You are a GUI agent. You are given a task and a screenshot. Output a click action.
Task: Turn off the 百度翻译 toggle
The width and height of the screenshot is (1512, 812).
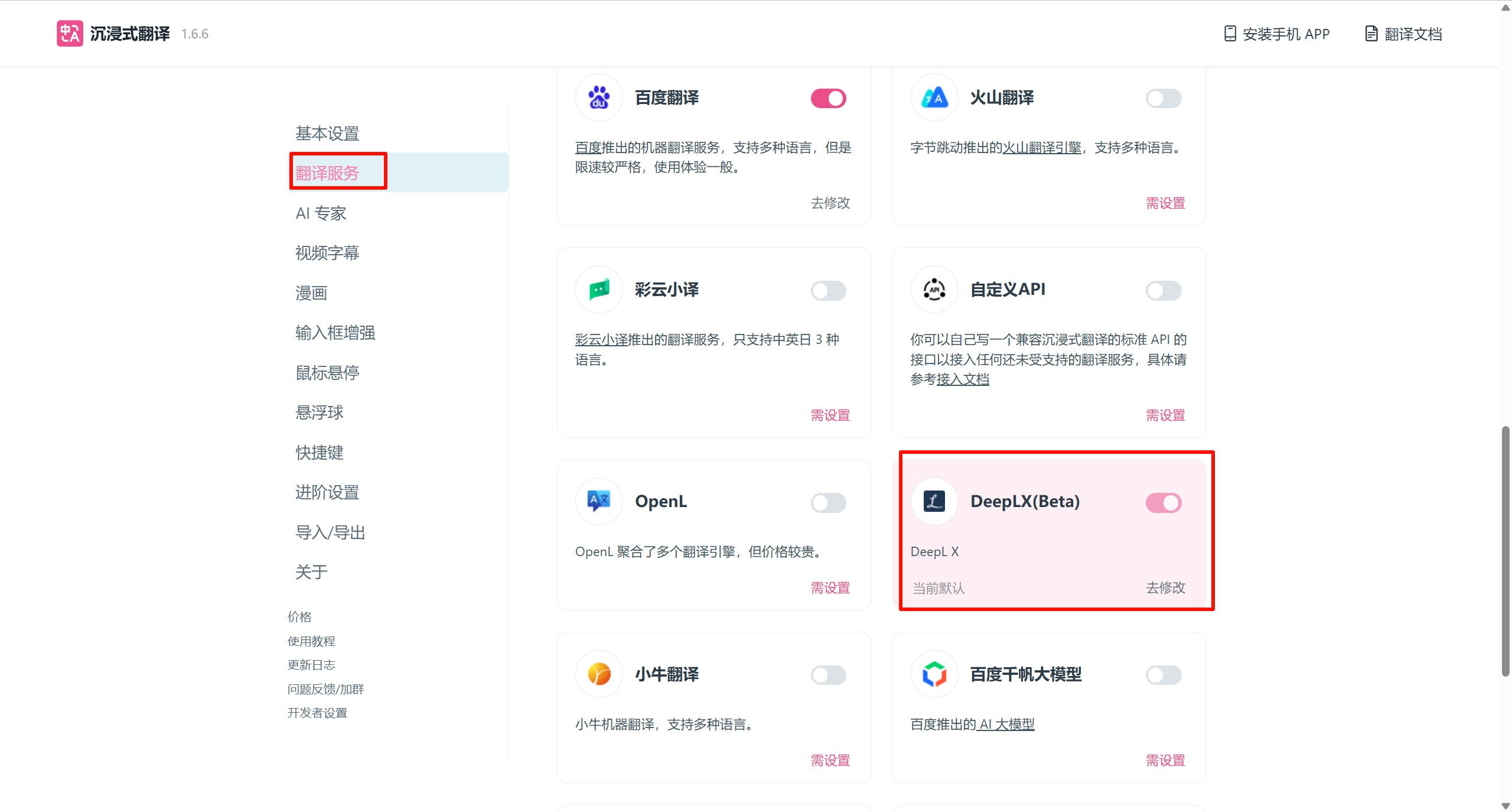coord(828,99)
